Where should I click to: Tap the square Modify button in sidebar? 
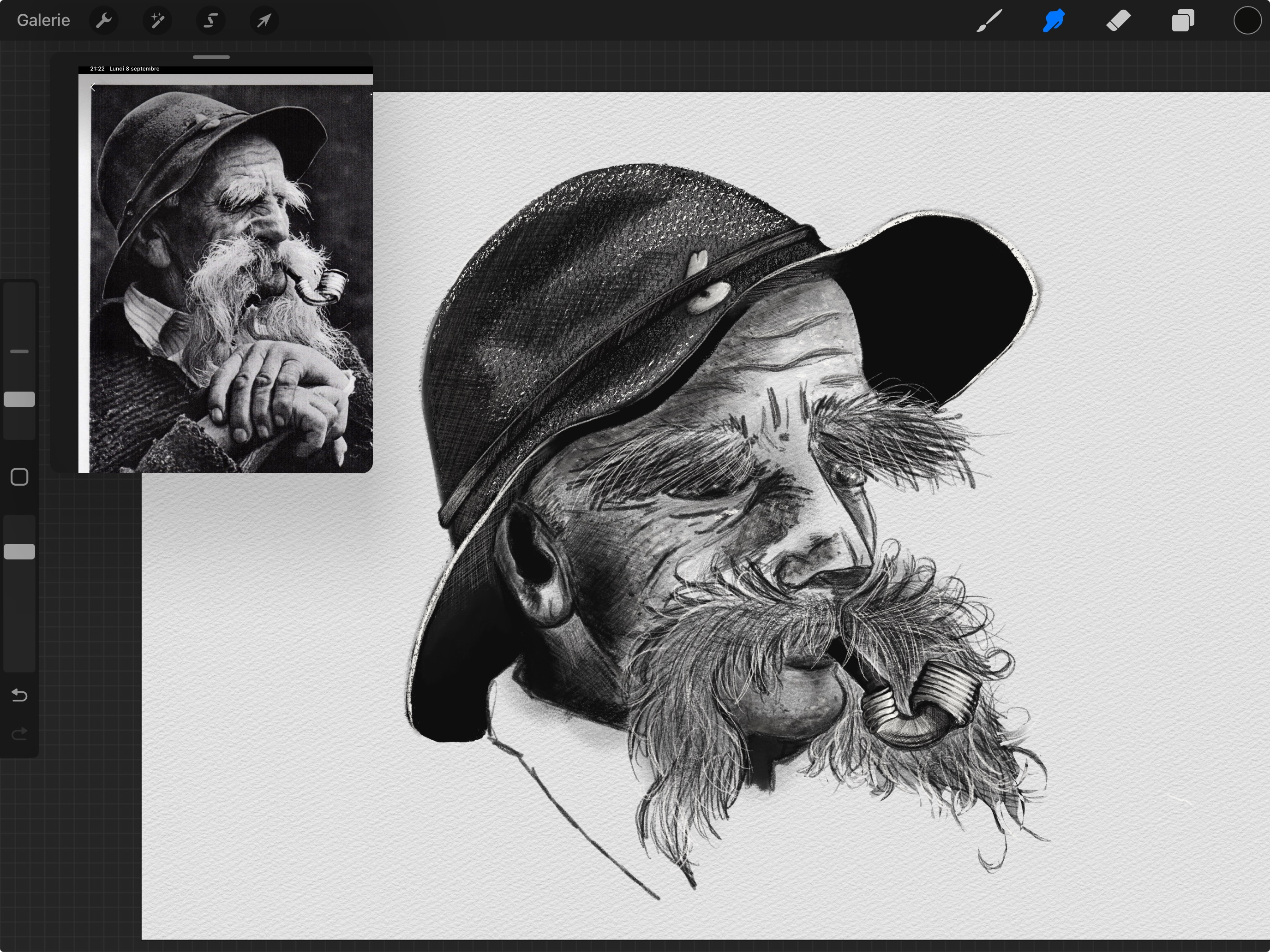coord(19,477)
